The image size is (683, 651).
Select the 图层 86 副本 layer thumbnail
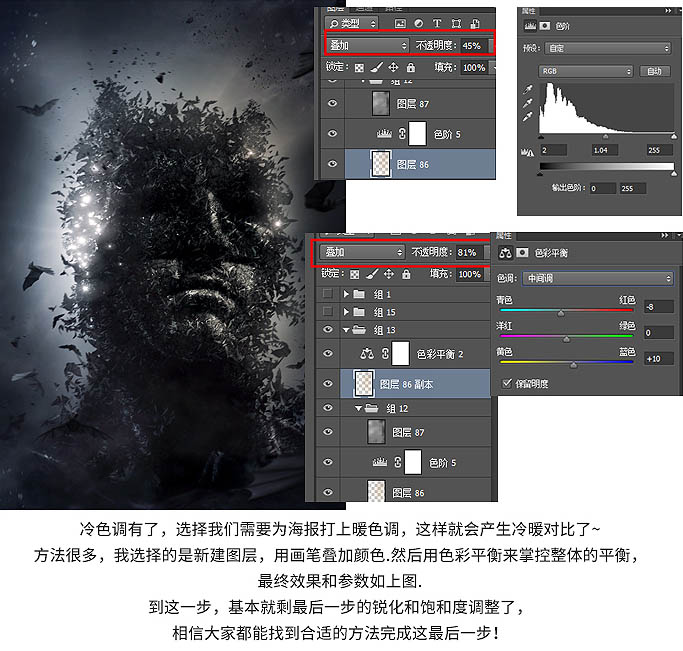coord(364,384)
